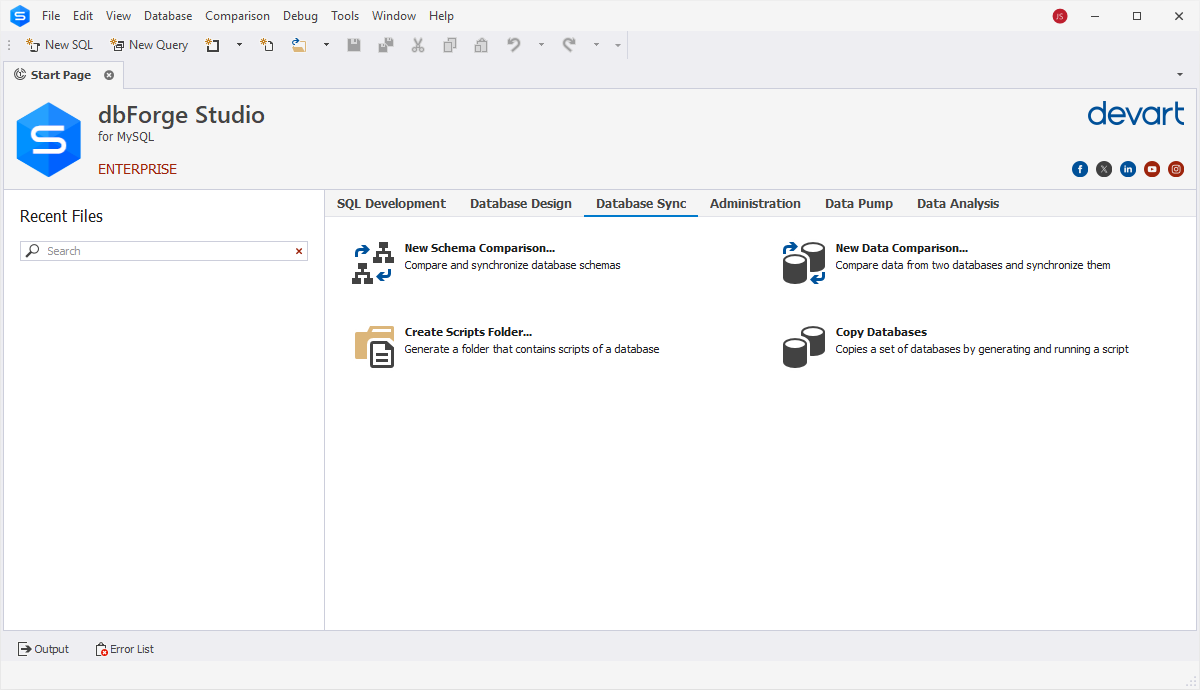Open the Undo history dropdown arrow
Screen dimensions: 1200x690
click(x=541, y=45)
